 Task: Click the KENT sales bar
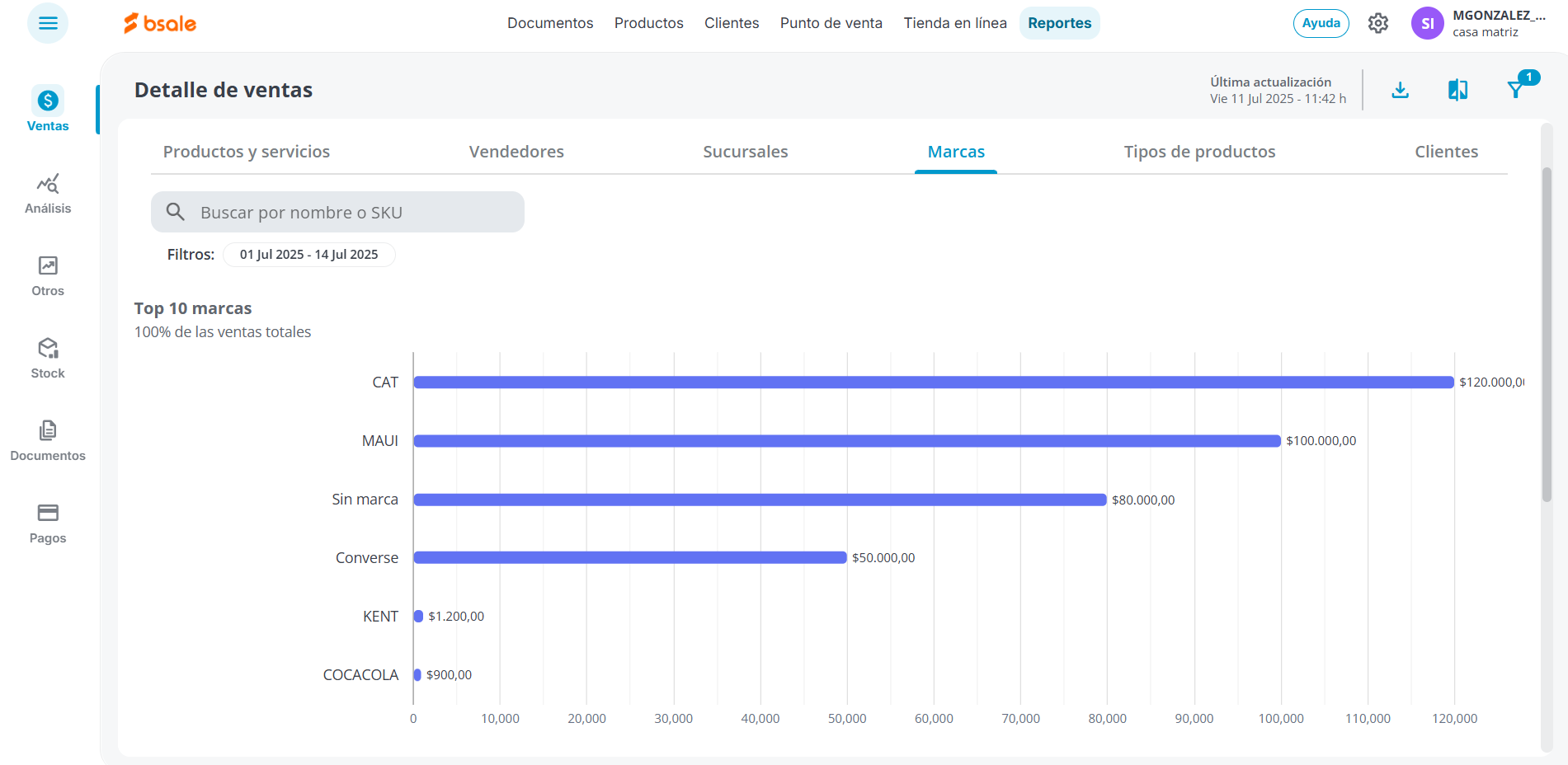point(418,616)
